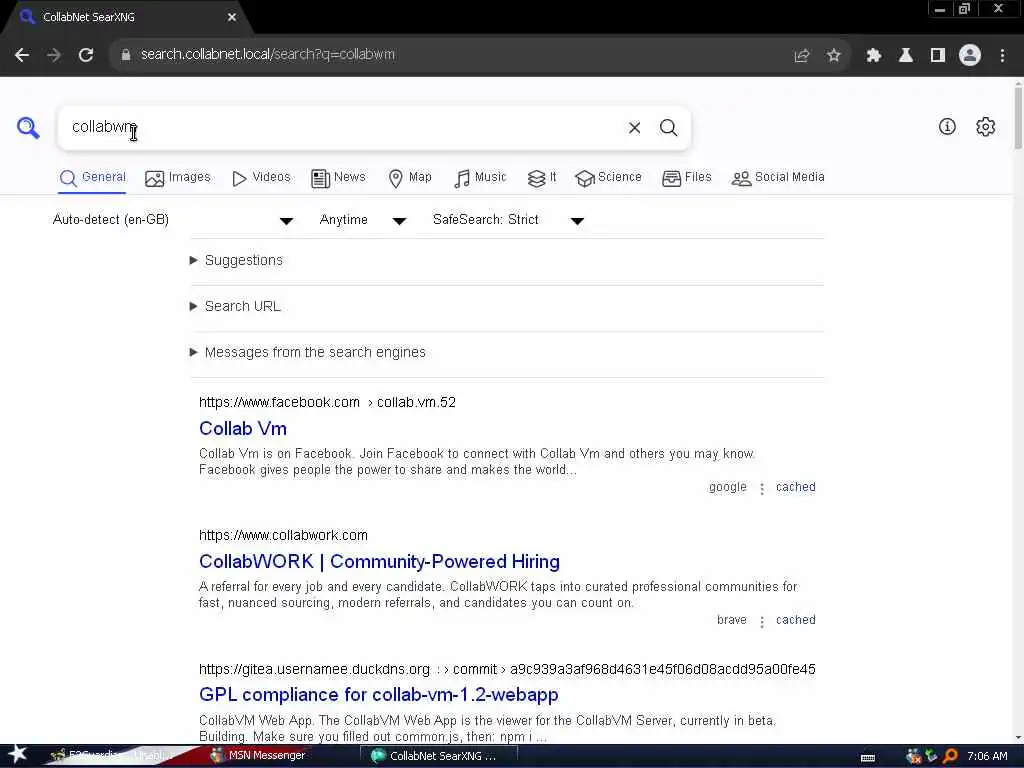View site lock information
The height and width of the screenshot is (768, 1024).
125,55
